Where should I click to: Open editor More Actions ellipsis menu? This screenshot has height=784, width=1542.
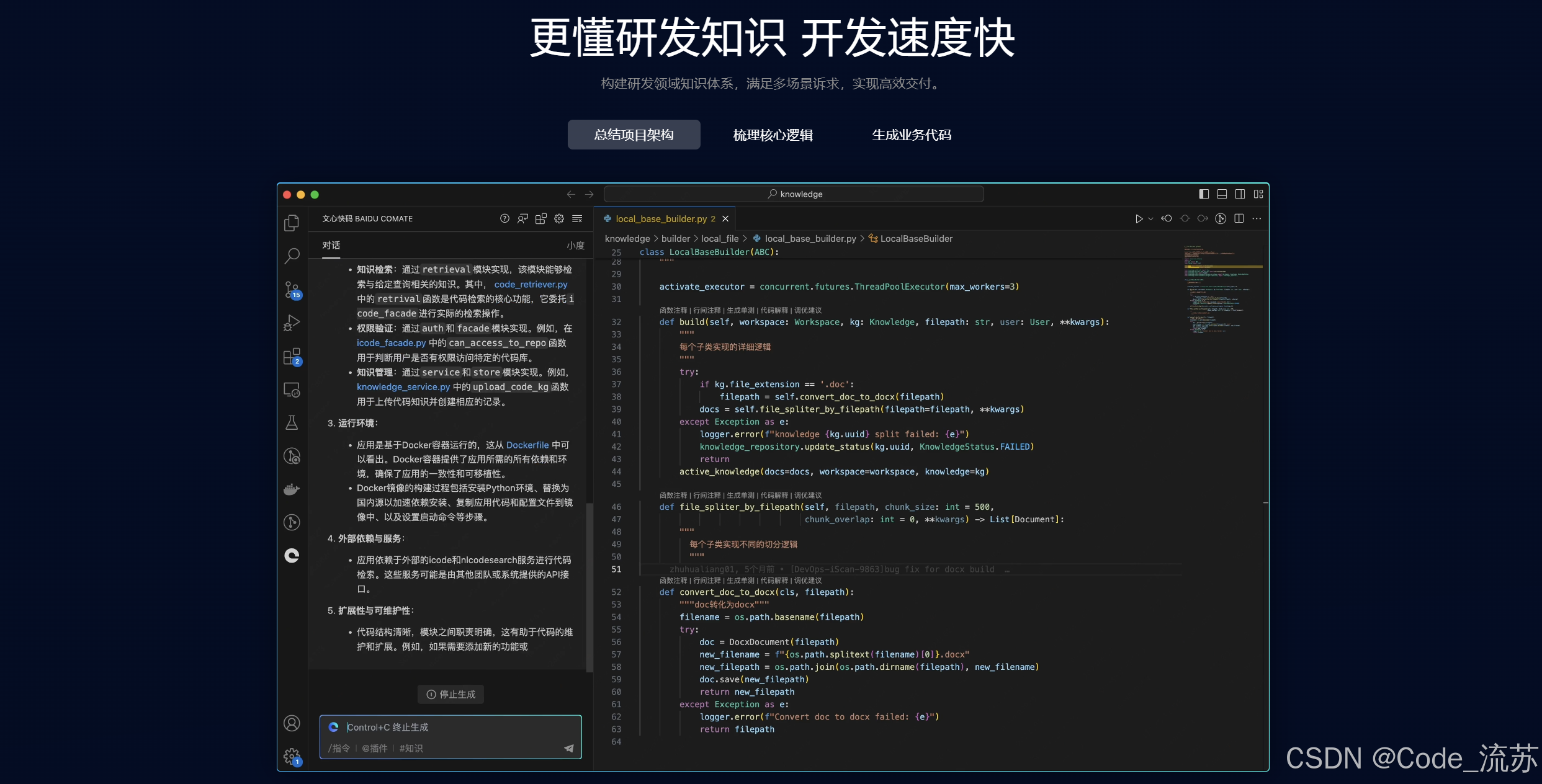click(1257, 218)
